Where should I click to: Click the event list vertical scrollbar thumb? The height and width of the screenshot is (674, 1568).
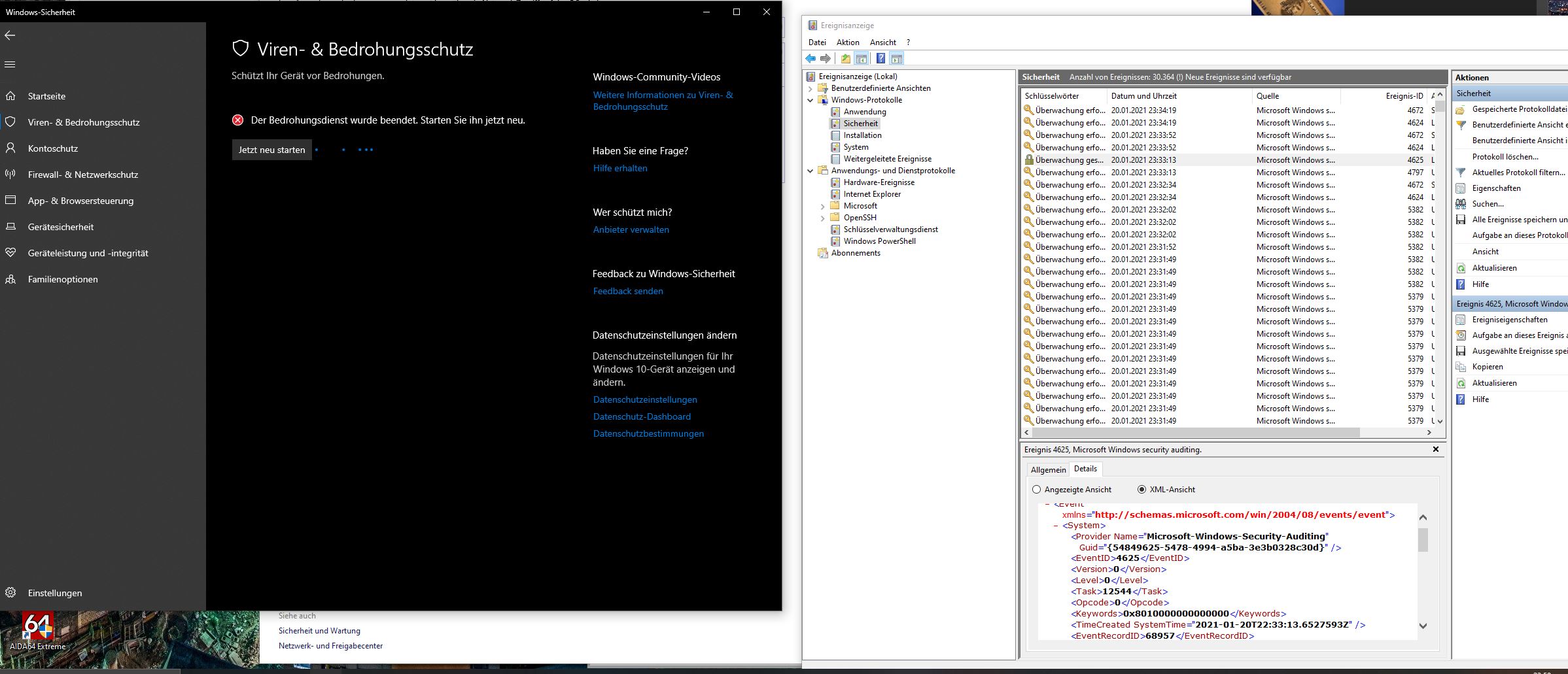tap(1439, 106)
